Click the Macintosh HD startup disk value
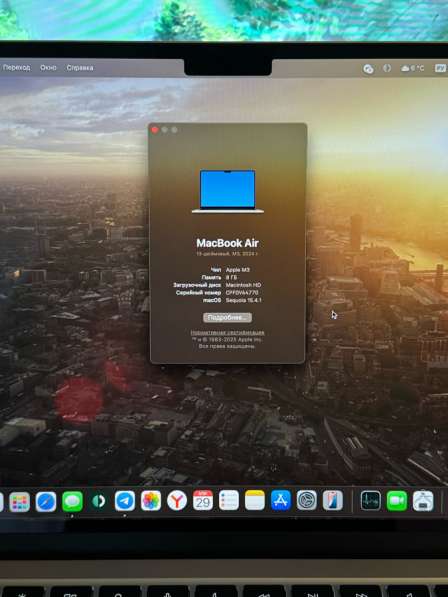The image size is (448, 597). 243,285
